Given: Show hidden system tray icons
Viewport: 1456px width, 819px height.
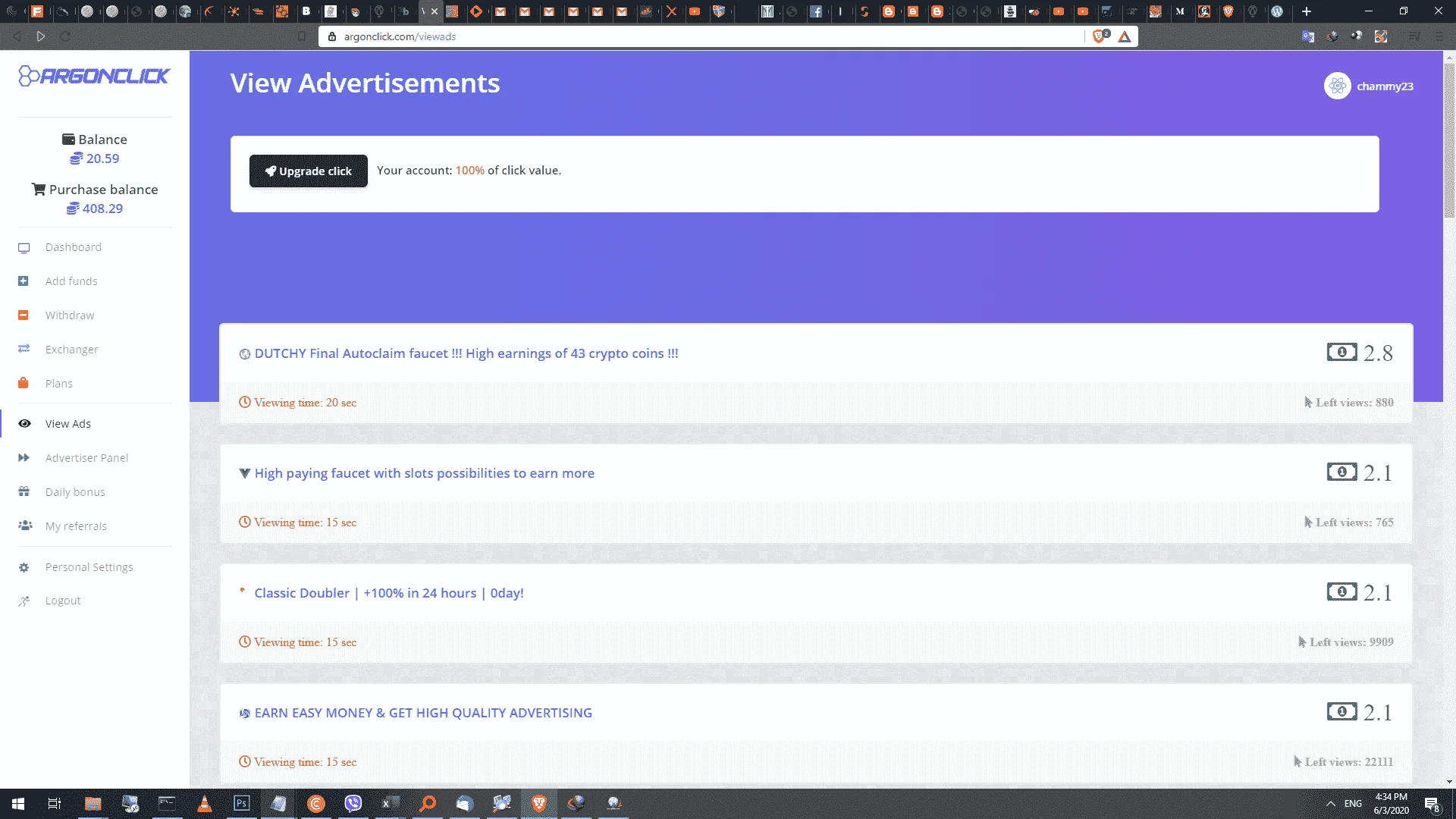Looking at the screenshot, I should pos(1331,804).
